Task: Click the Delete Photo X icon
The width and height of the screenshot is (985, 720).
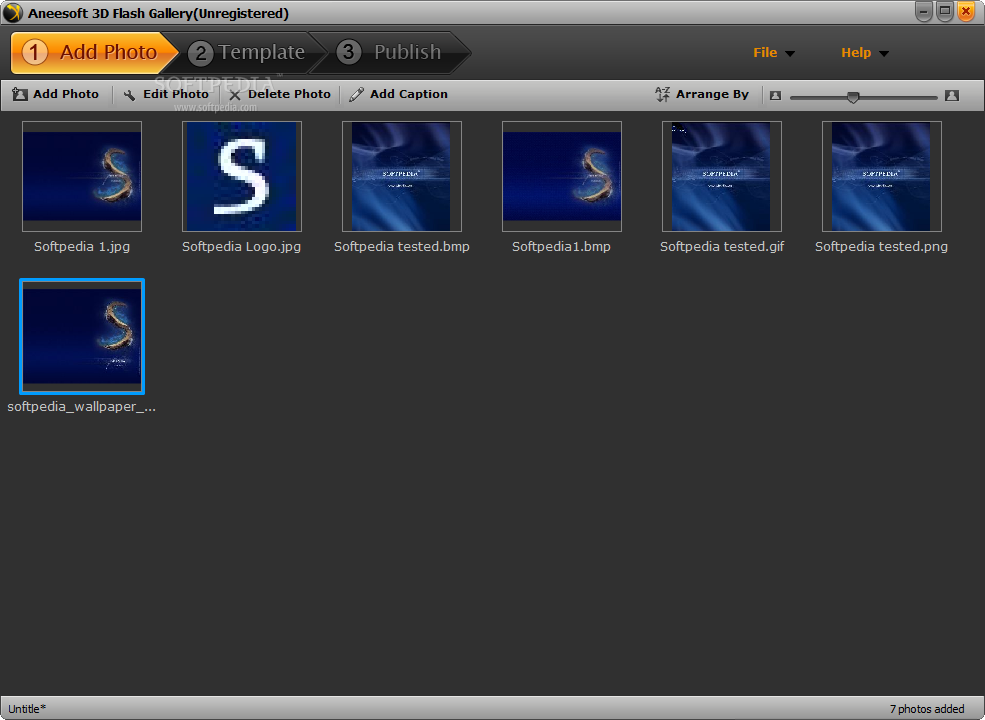Action: (235, 95)
